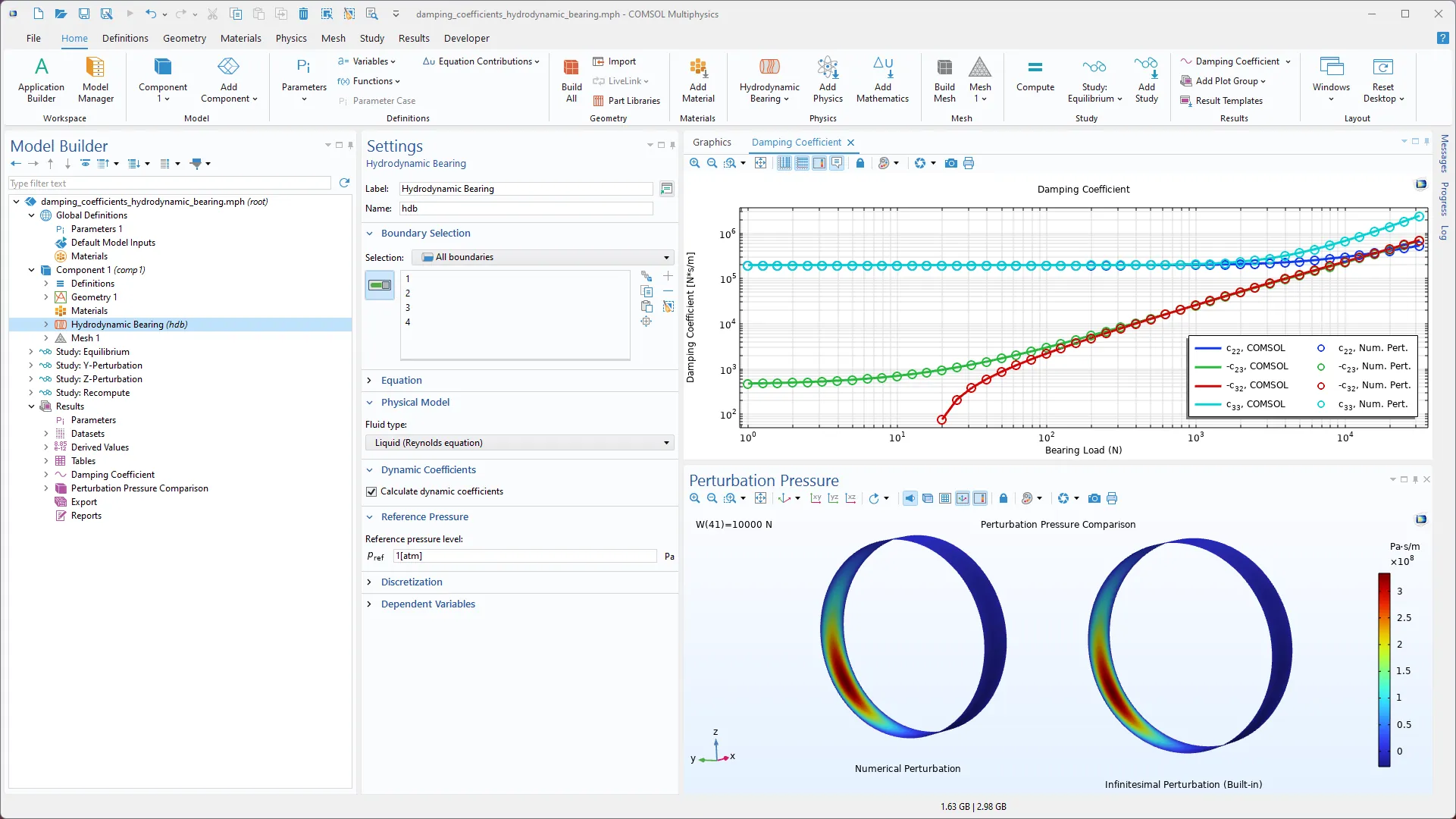Viewport: 1456px width, 819px height.
Task: Click the camera snapshot icon in the Damping Coefficient toolbar
Action: click(x=950, y=163)
